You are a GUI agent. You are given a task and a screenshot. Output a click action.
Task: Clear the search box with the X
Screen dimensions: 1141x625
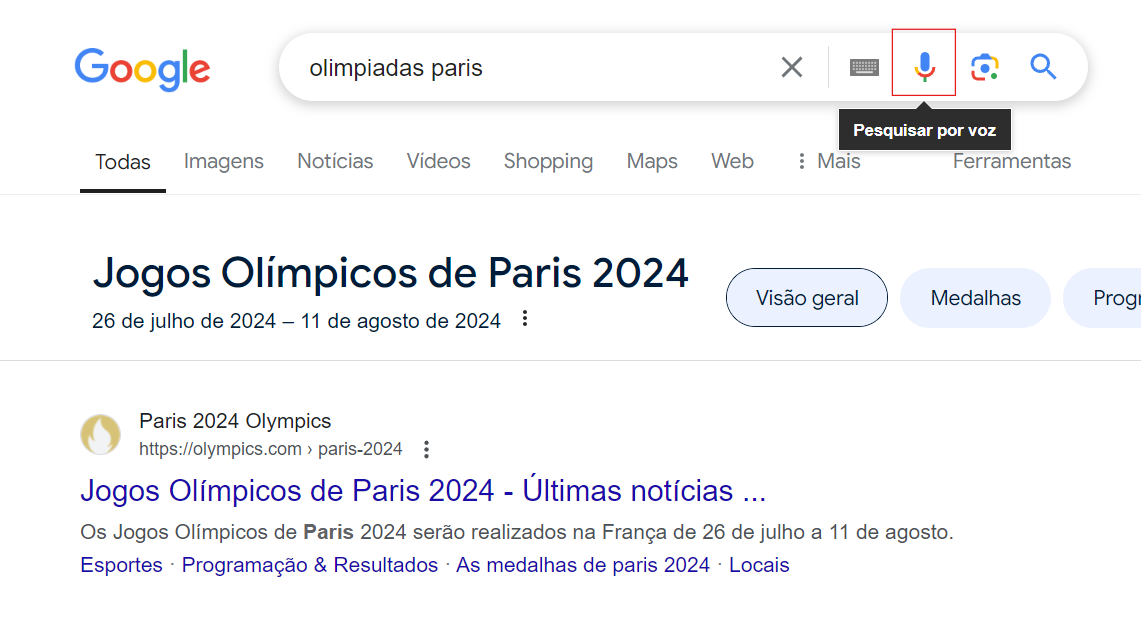[792, 67]
